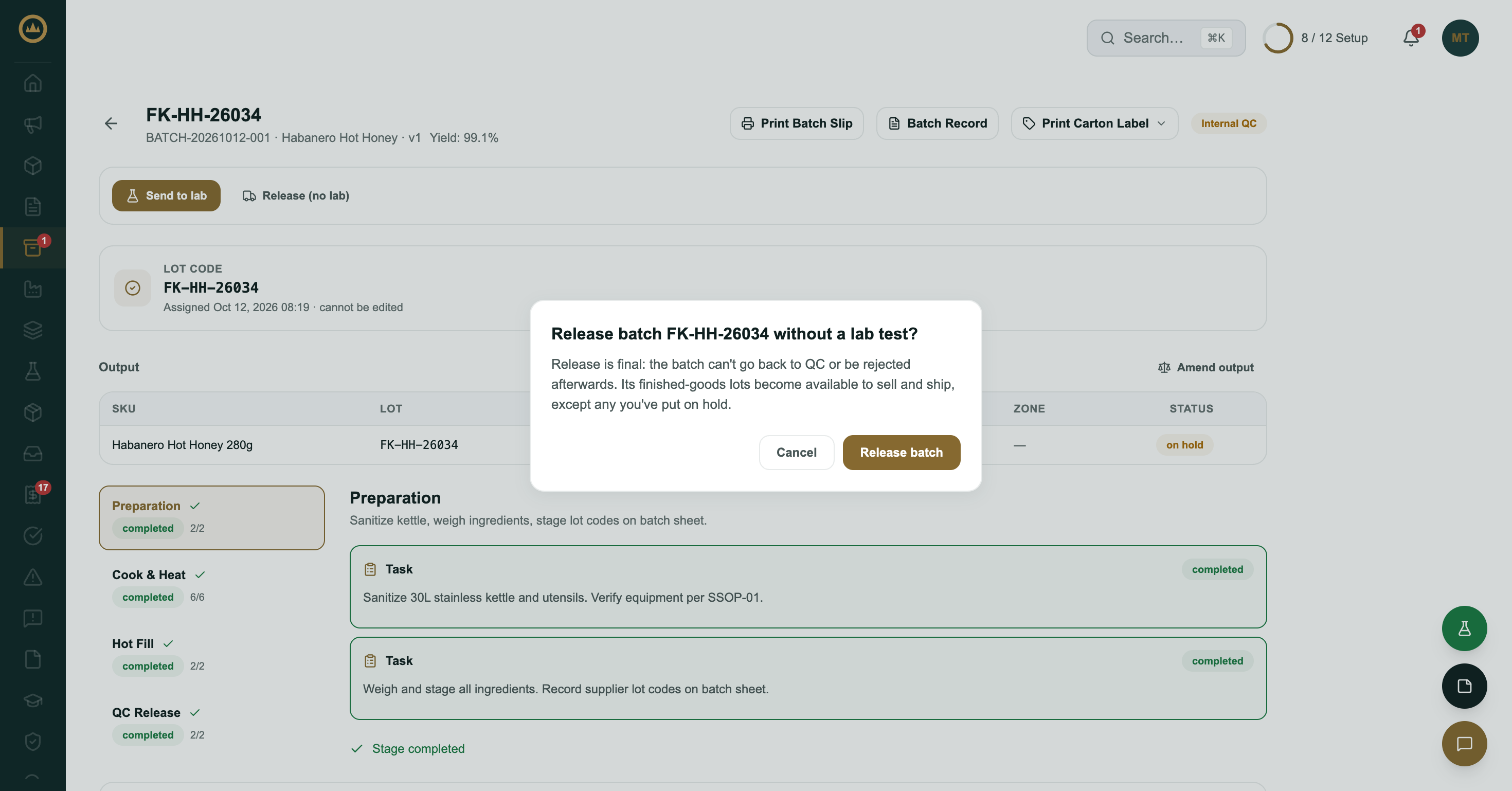The width and height of the screenshot is (1512, 791).
Task: Click Print Batch Slip
Action: 797,123
